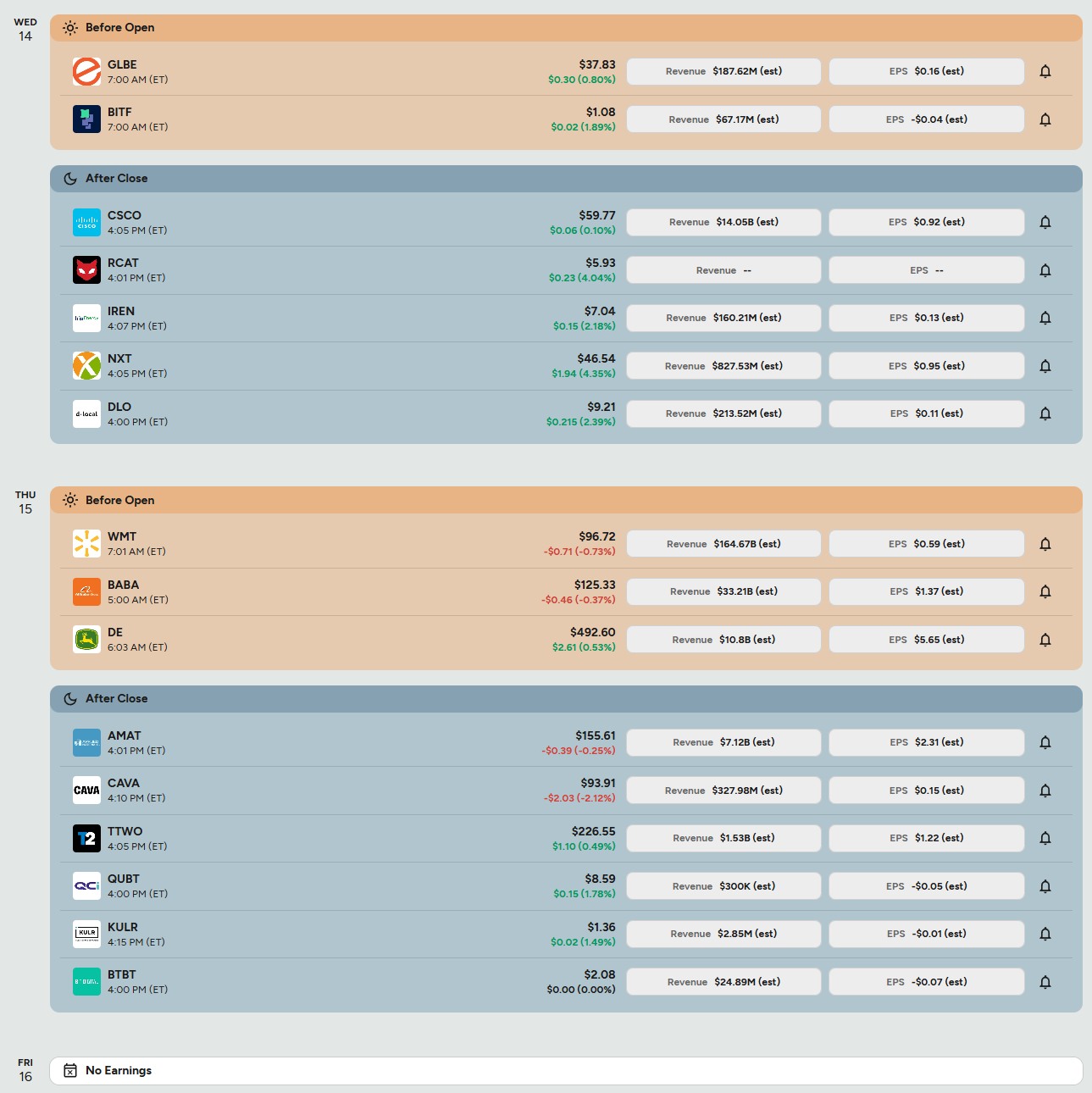The image size is (1092, 1093).
Task: Click NXT revenue estimate $827.53M
Action: tap(723, 366)
